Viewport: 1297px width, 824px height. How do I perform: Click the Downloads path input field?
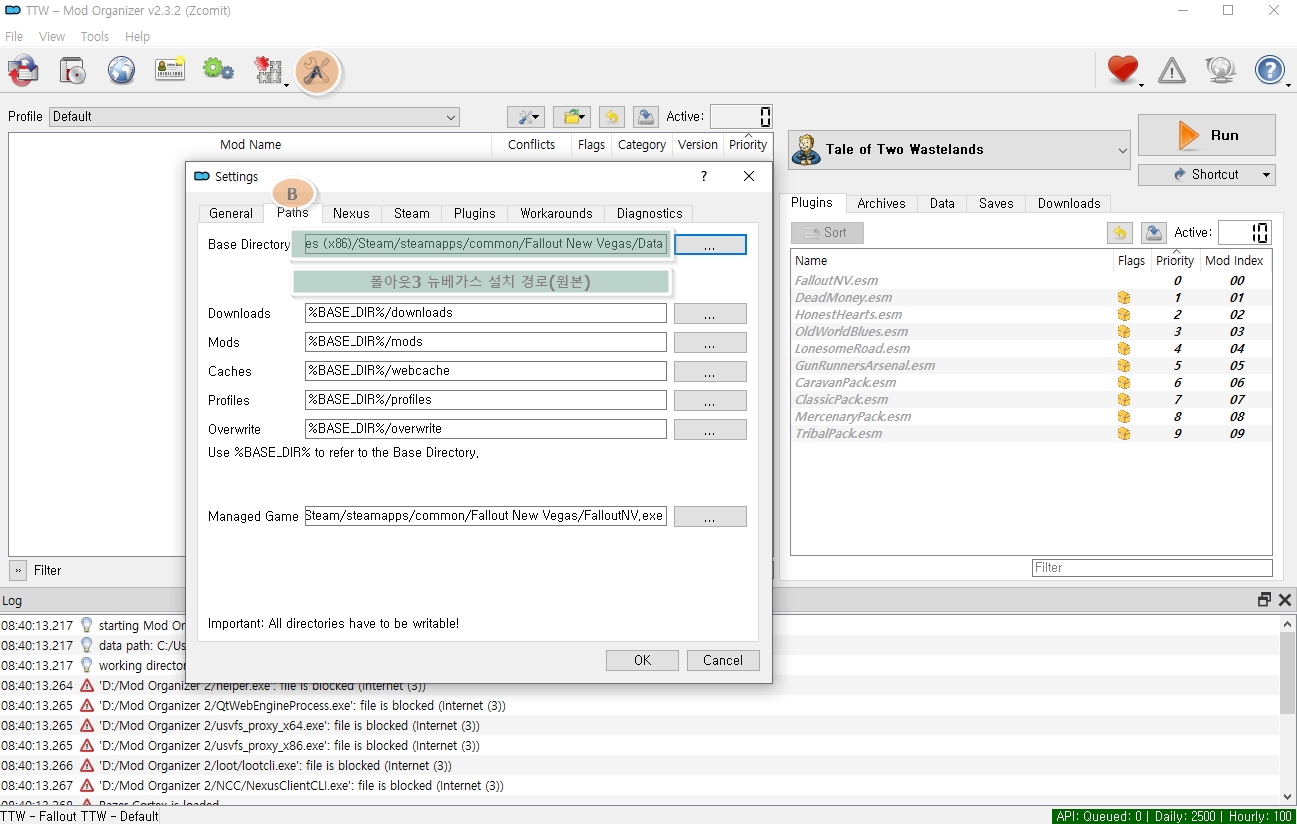486,313
